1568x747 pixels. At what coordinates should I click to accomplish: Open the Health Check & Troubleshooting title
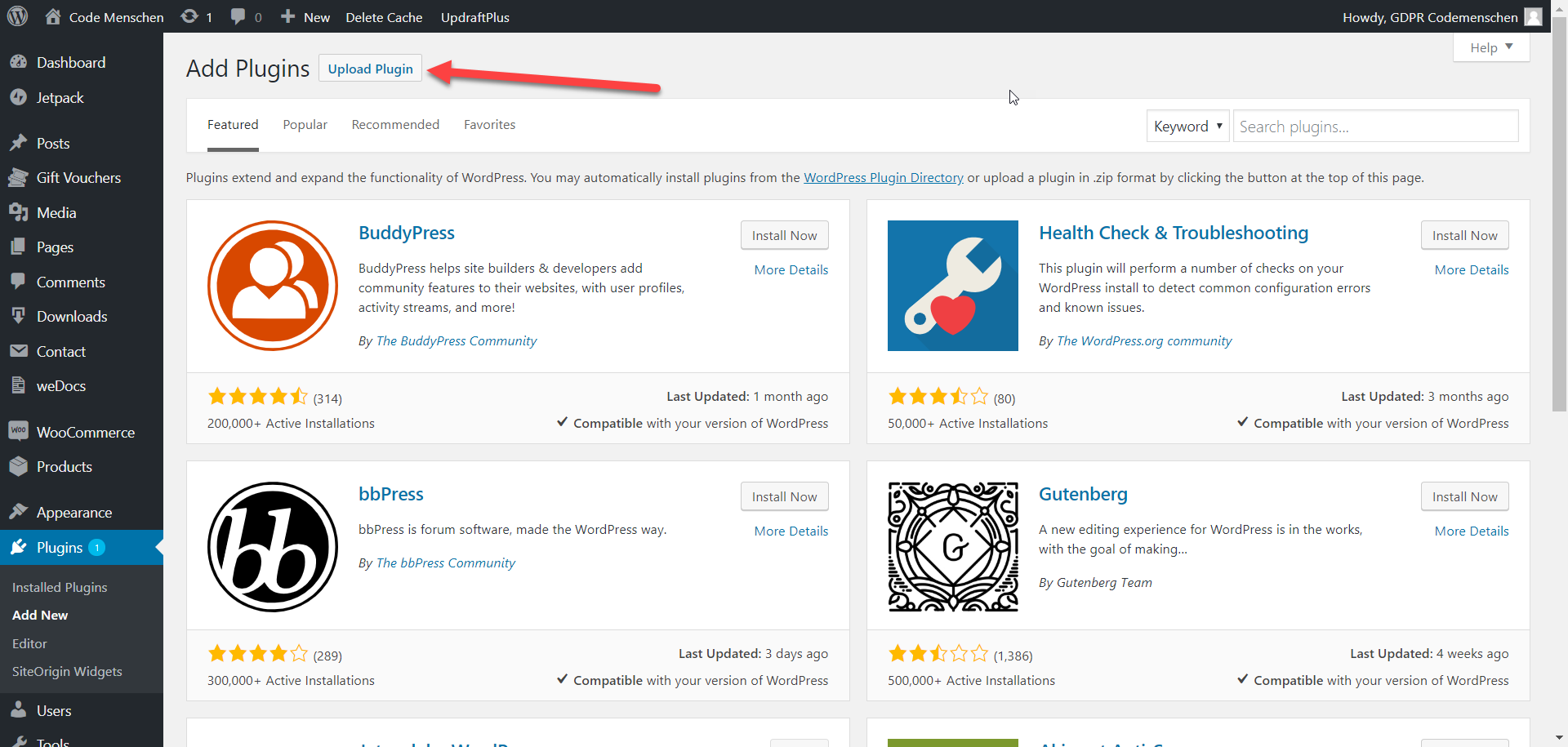(1174, 233)
